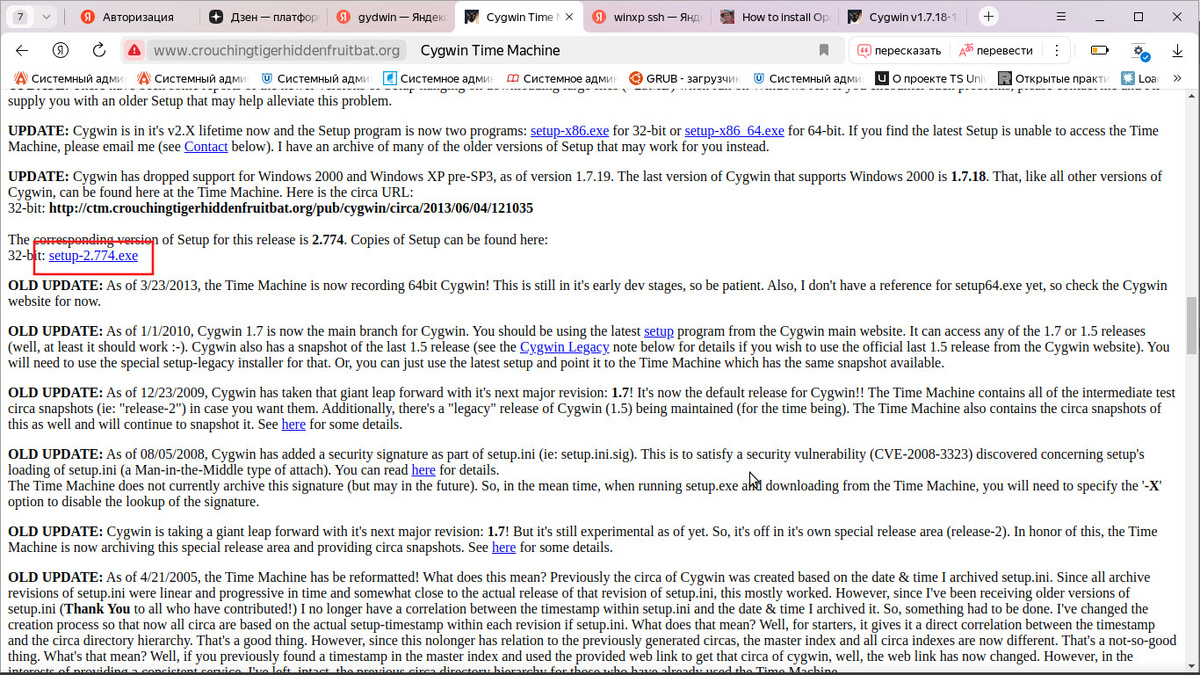Image resolution: width=1200 pixels, height=675 pixels.
Task: Switch to the gydwin — Яндекс tab
Action: (x=391, y=17)
